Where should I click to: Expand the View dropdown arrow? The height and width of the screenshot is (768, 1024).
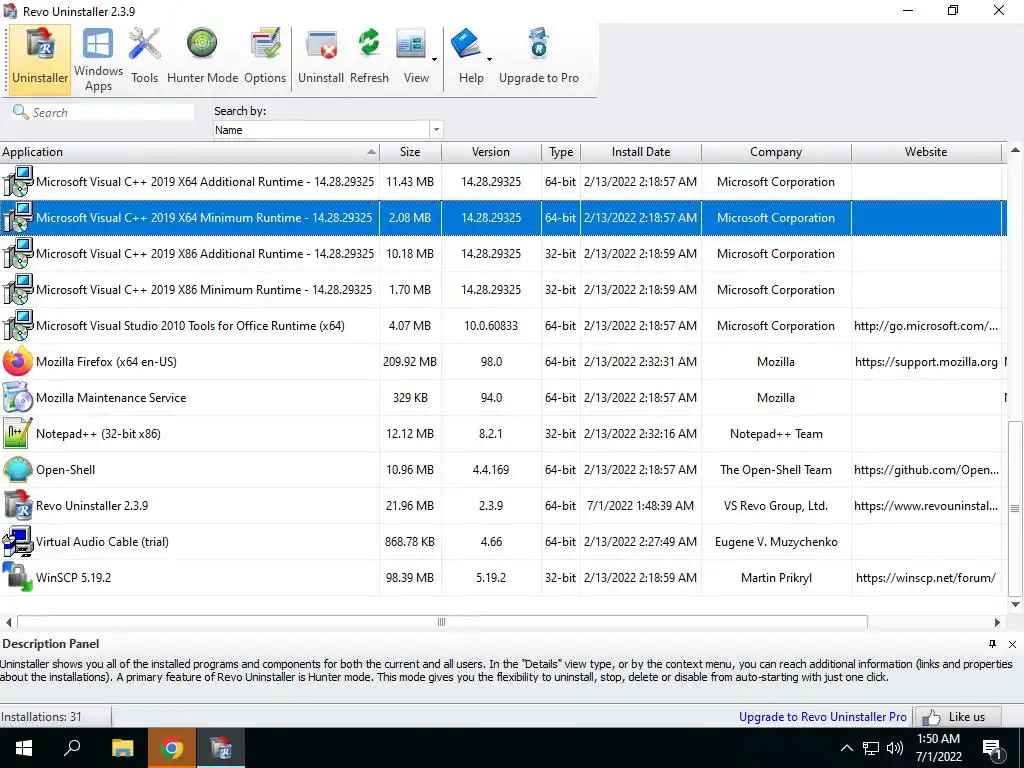click(x=434, y=59)
